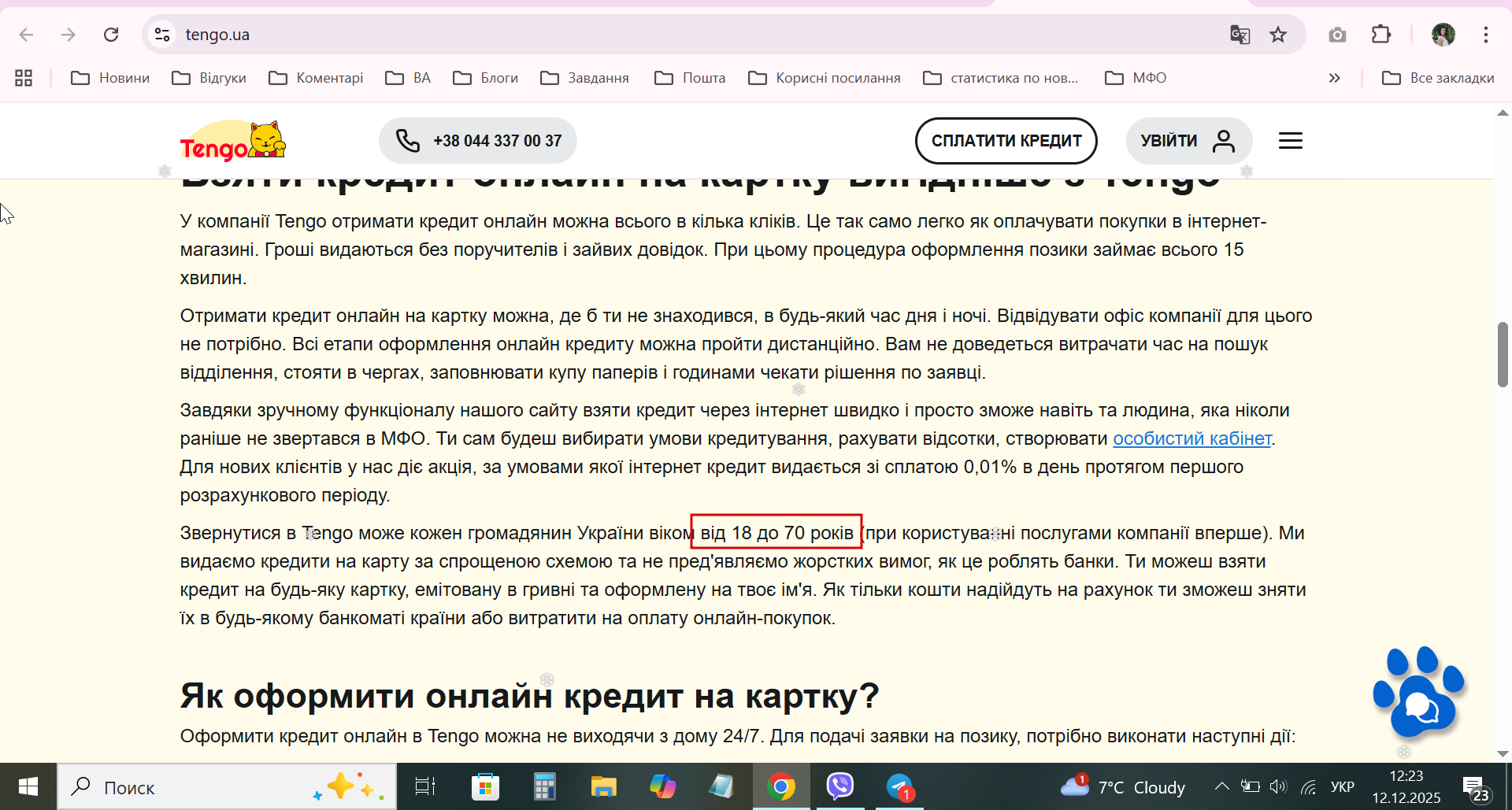Viewport: 1512px width, 810px height.
Task: Switch the УКР input language
Action: (x=1343, y=786)
